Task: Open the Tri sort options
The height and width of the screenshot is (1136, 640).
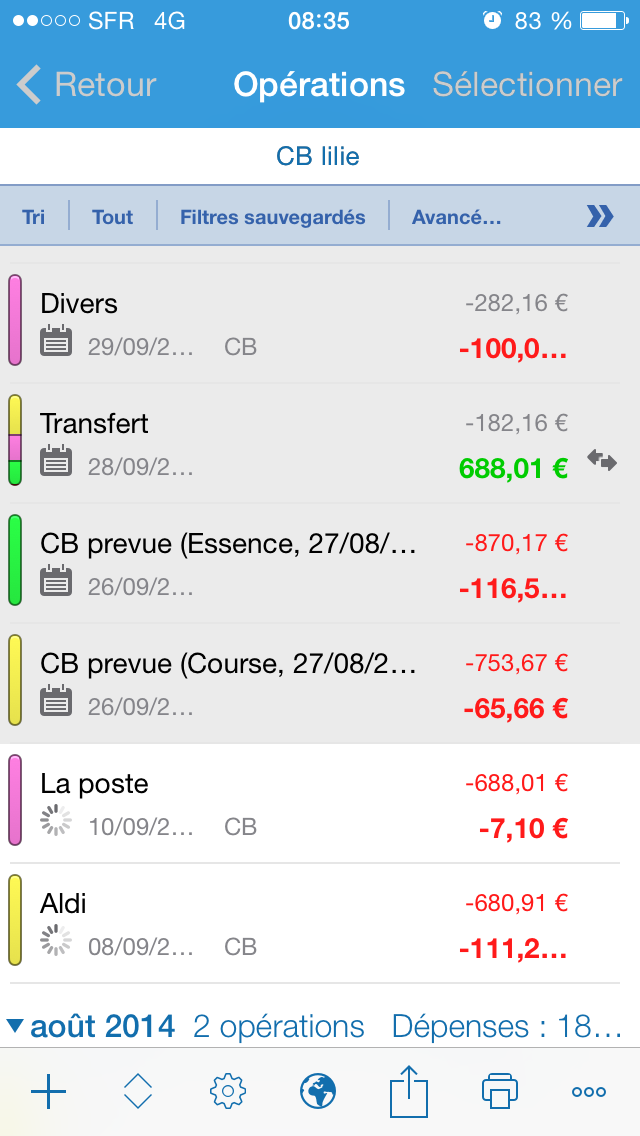Action: pyautogui.click(x=33, y=217)
